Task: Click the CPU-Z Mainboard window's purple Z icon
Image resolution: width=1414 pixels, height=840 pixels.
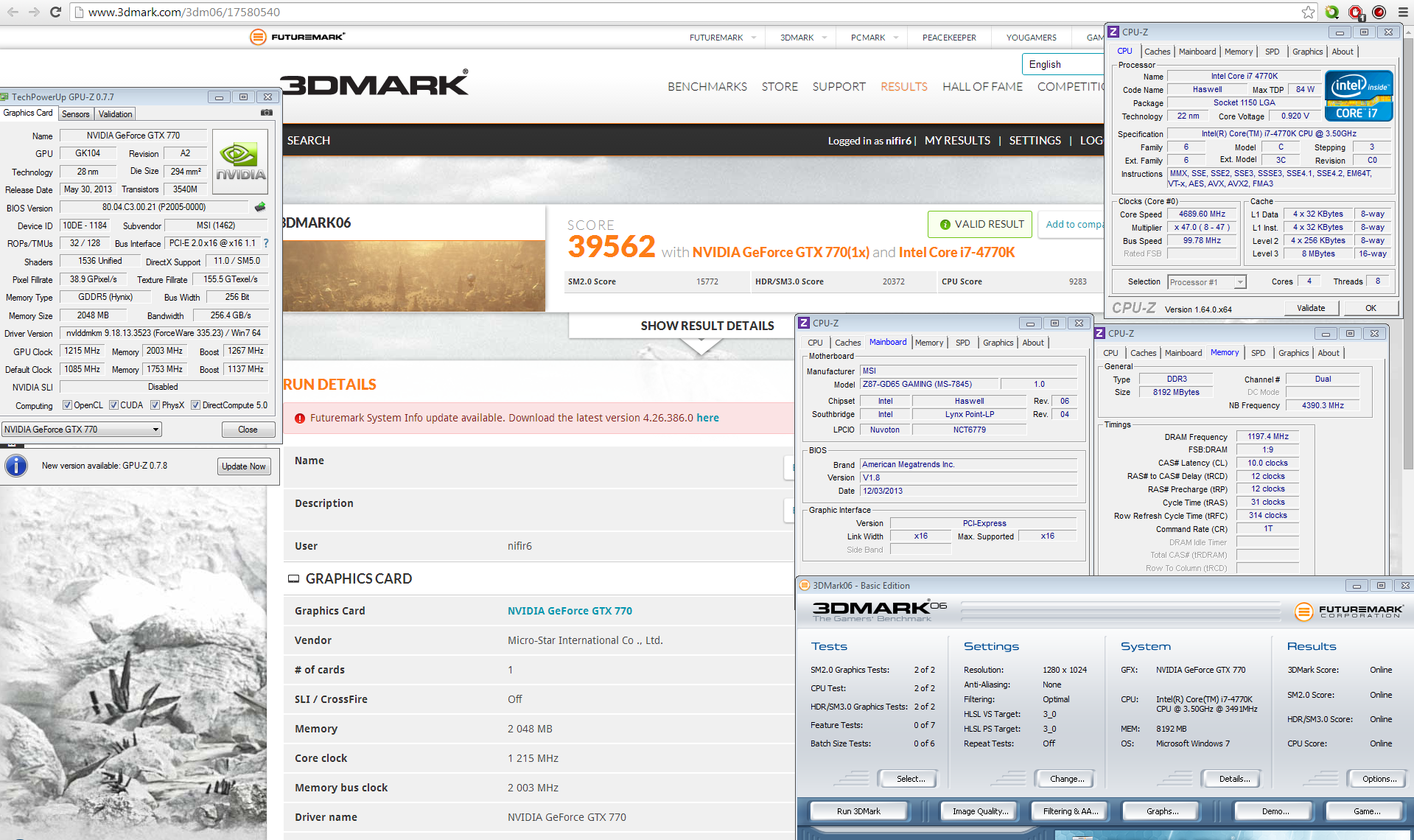Action: 805,323
